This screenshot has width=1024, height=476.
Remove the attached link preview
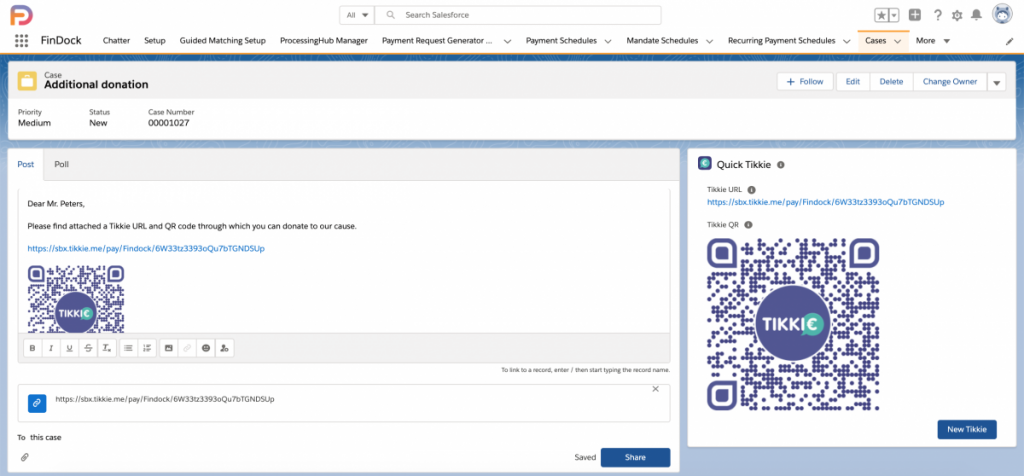656,389
